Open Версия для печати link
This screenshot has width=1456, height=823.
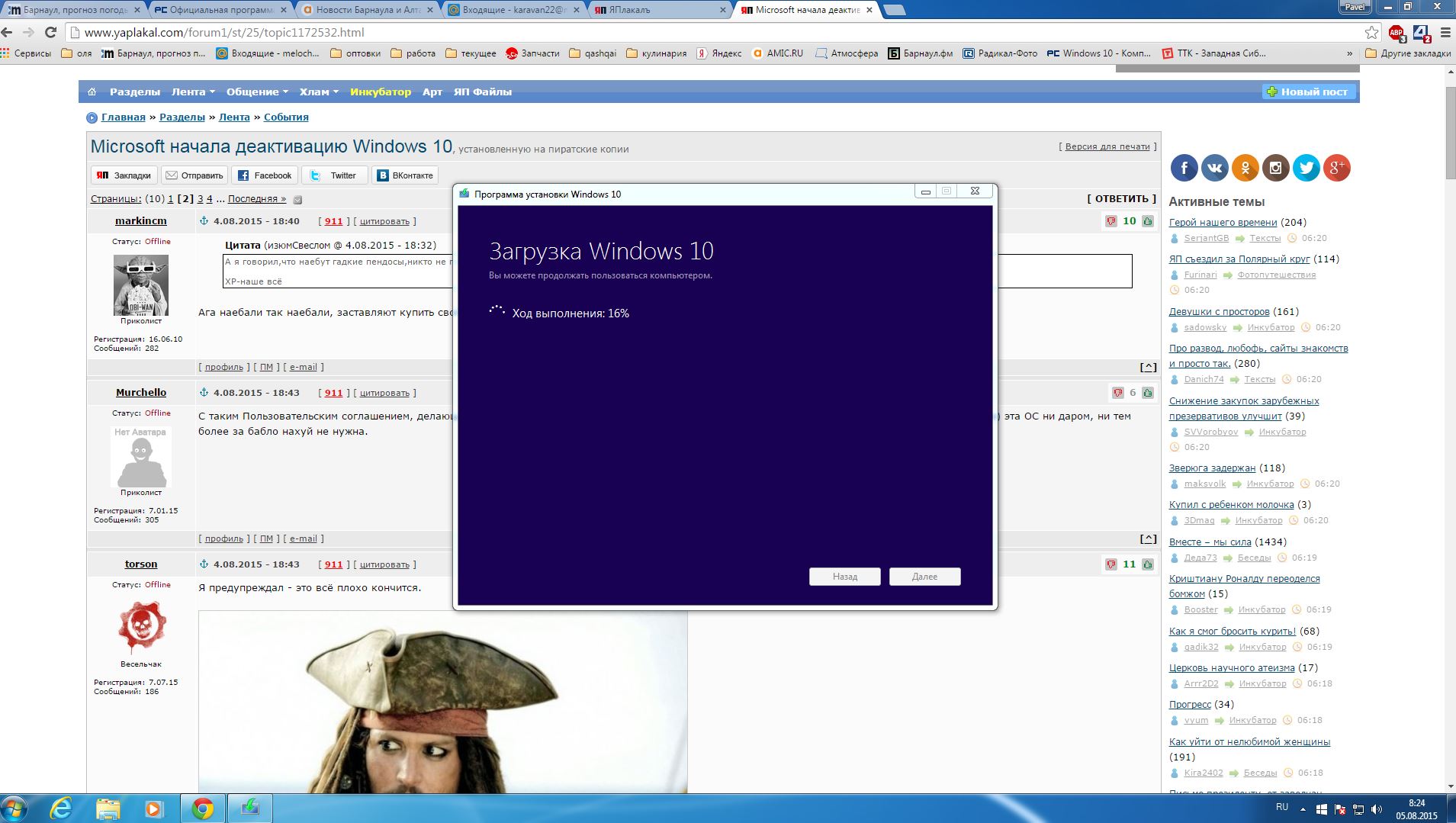point(1107,146)
